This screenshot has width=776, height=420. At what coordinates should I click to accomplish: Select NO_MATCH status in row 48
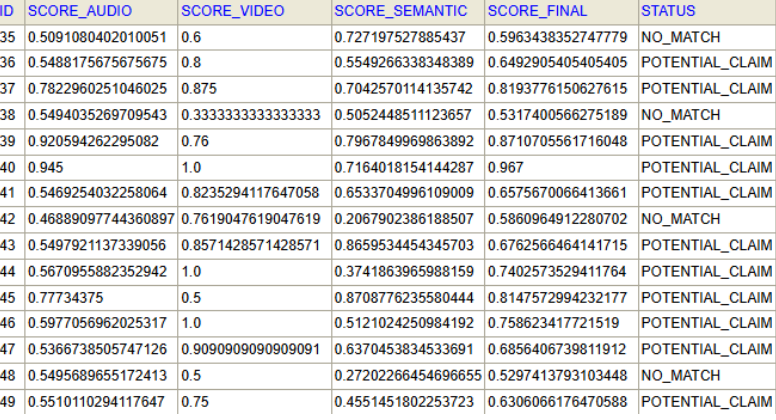680,375
